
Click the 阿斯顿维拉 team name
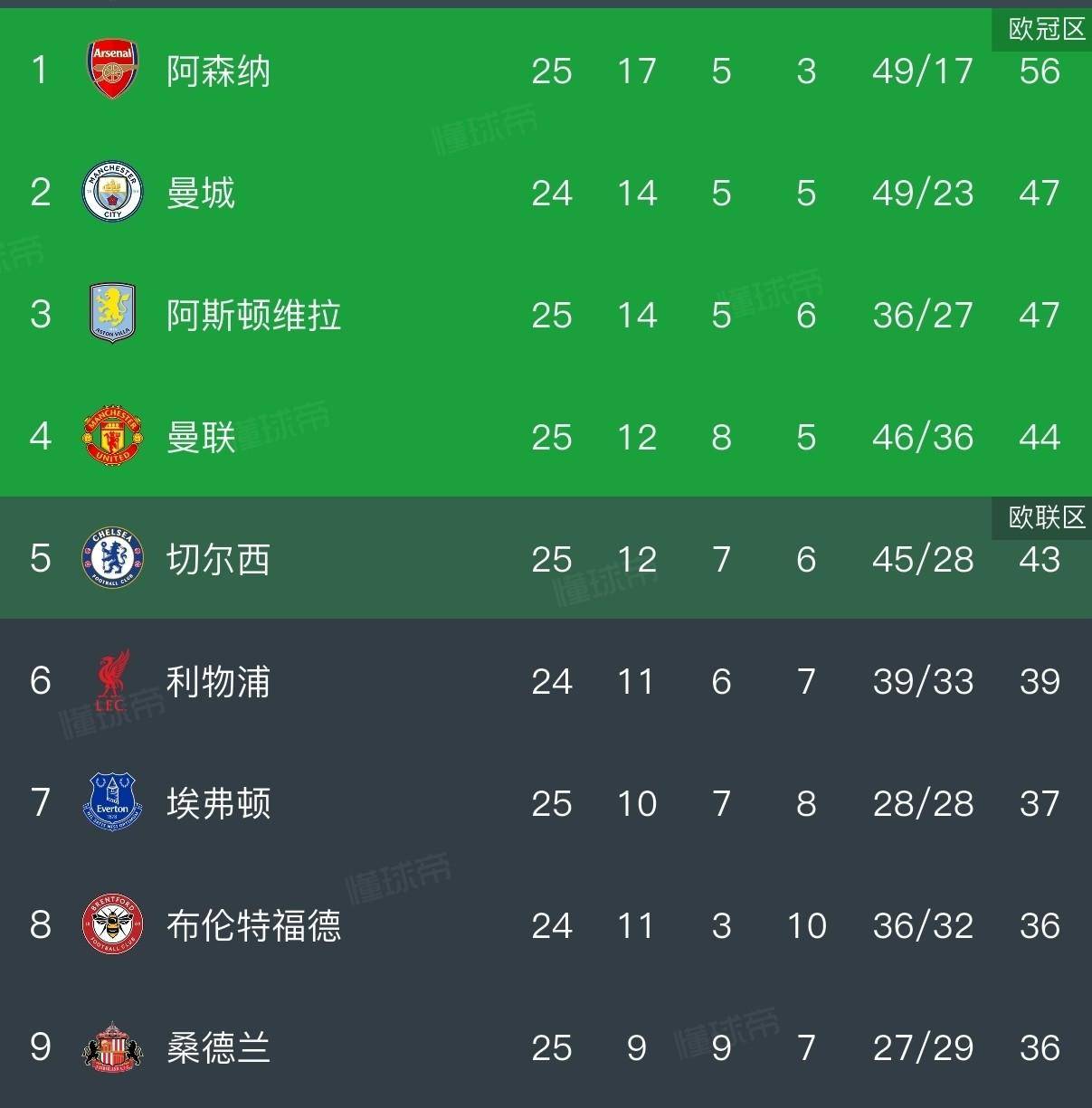click(253, 315)
